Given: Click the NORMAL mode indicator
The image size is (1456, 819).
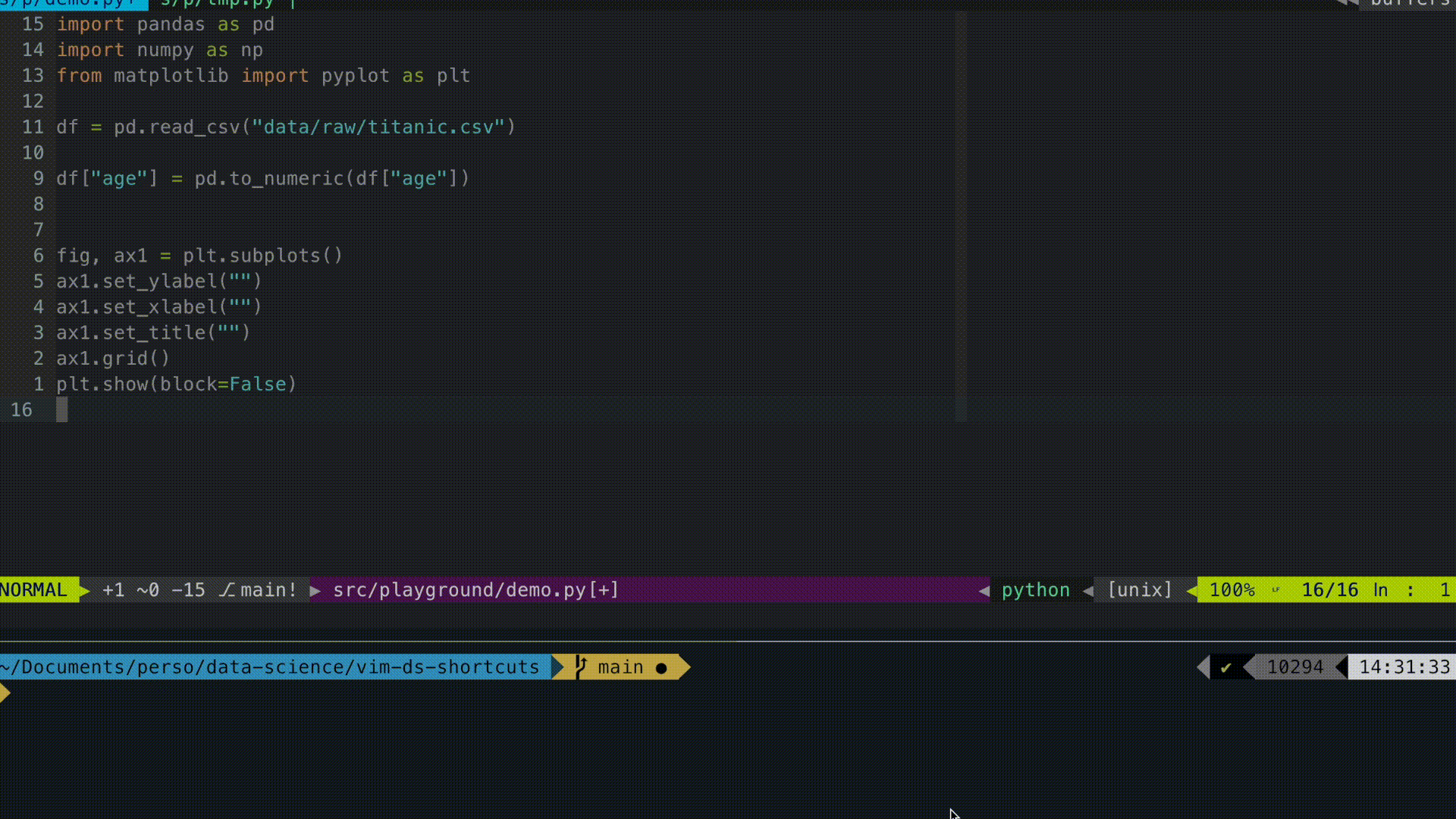Looking at the screenshot, I should pos(34,590).
